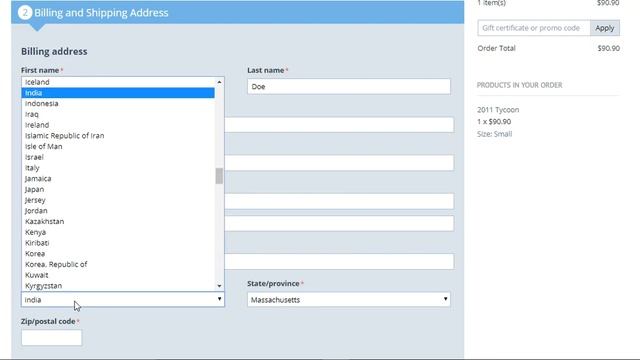This screenshot has width=640, height=360.
Task: Select Israel in the country dropdown
Action: (x=118, y=157)
